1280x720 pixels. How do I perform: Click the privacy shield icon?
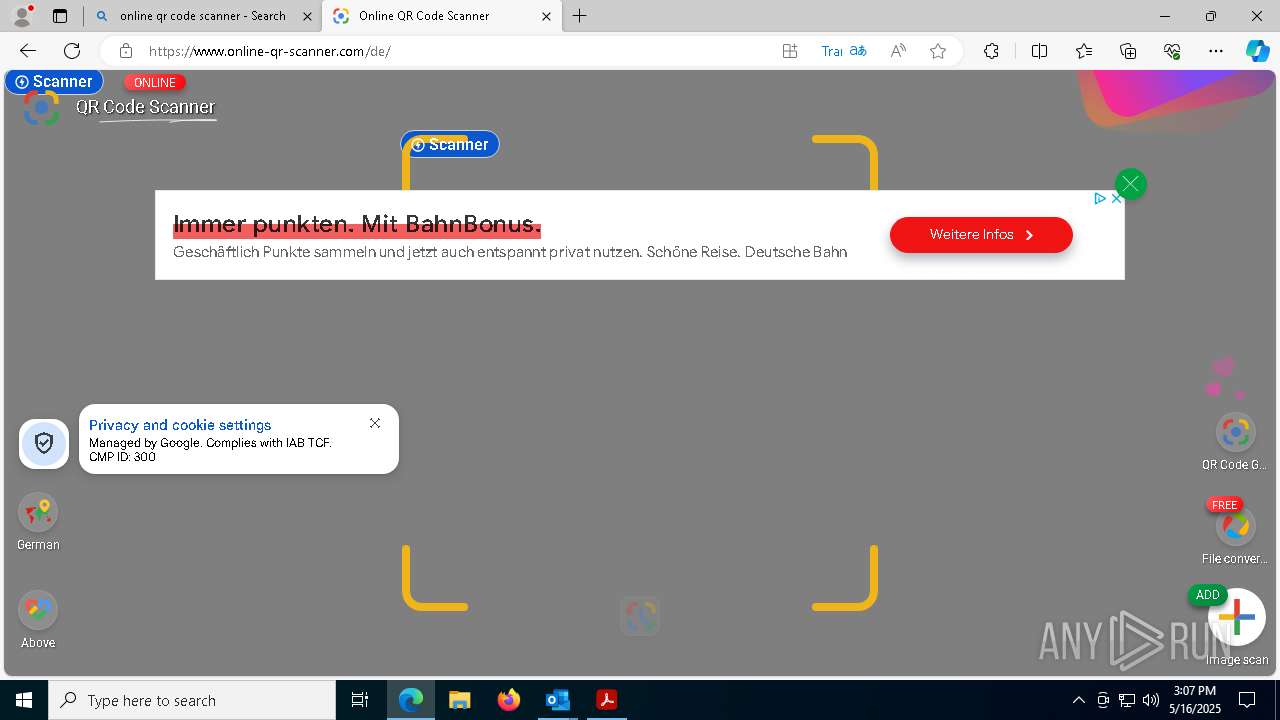coord(44,443)
